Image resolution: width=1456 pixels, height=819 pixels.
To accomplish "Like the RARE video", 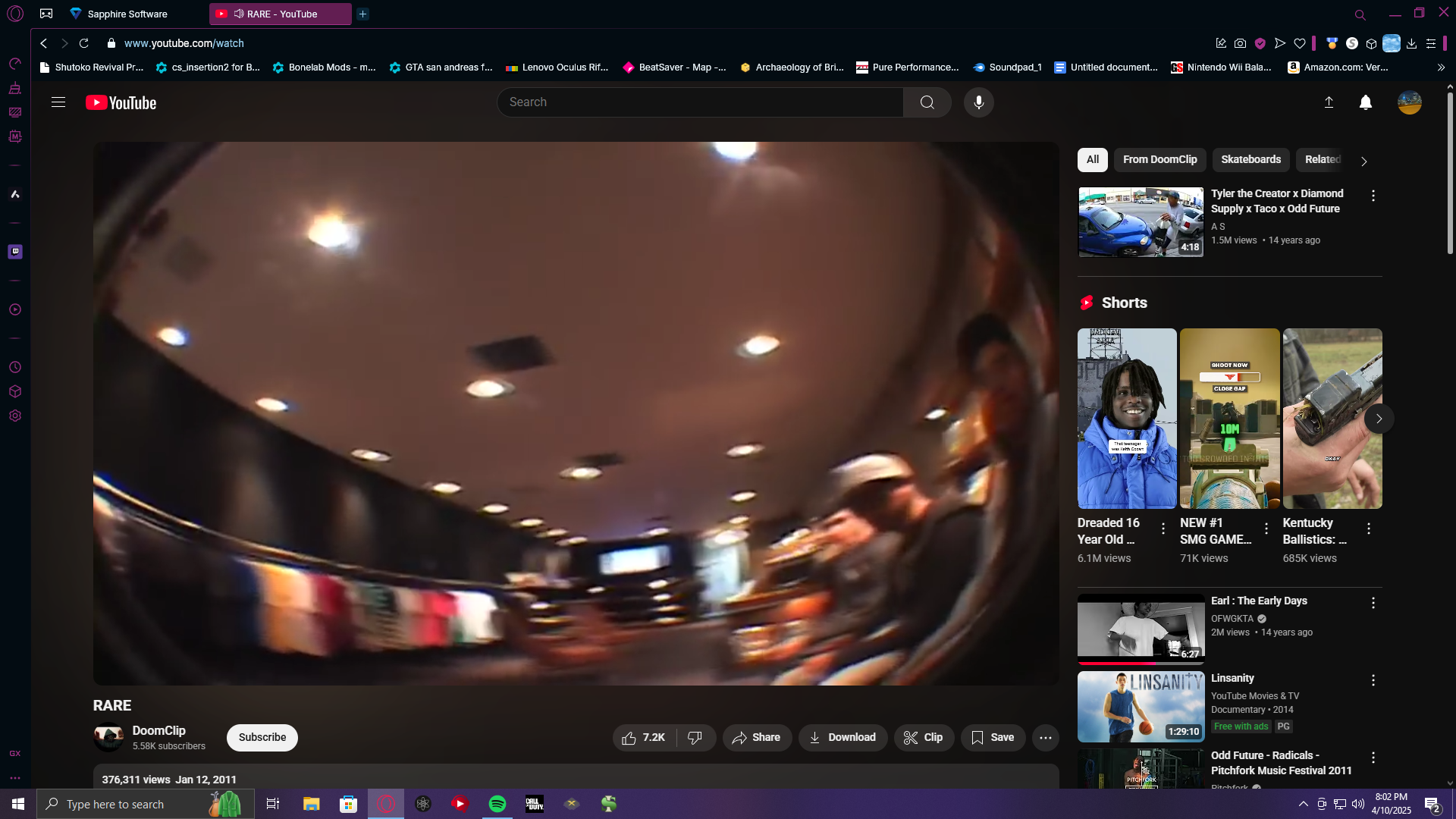I will [644, 737].
